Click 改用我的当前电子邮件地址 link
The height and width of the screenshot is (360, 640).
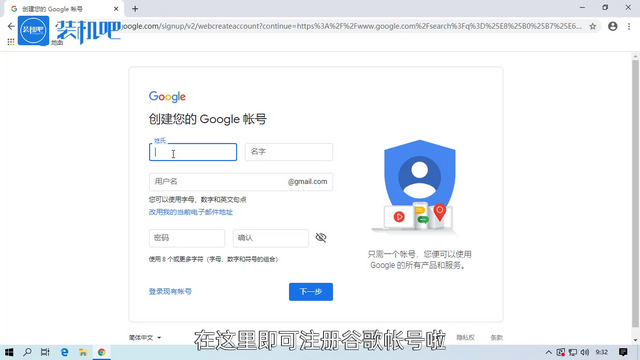[191, 212]
